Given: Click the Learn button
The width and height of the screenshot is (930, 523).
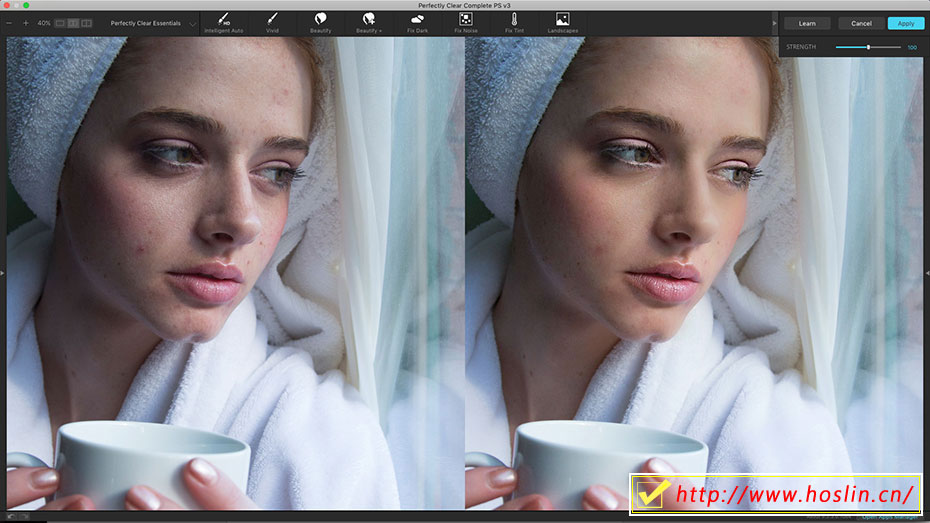Looking at the screenshot, I should [x=807, y=23].
